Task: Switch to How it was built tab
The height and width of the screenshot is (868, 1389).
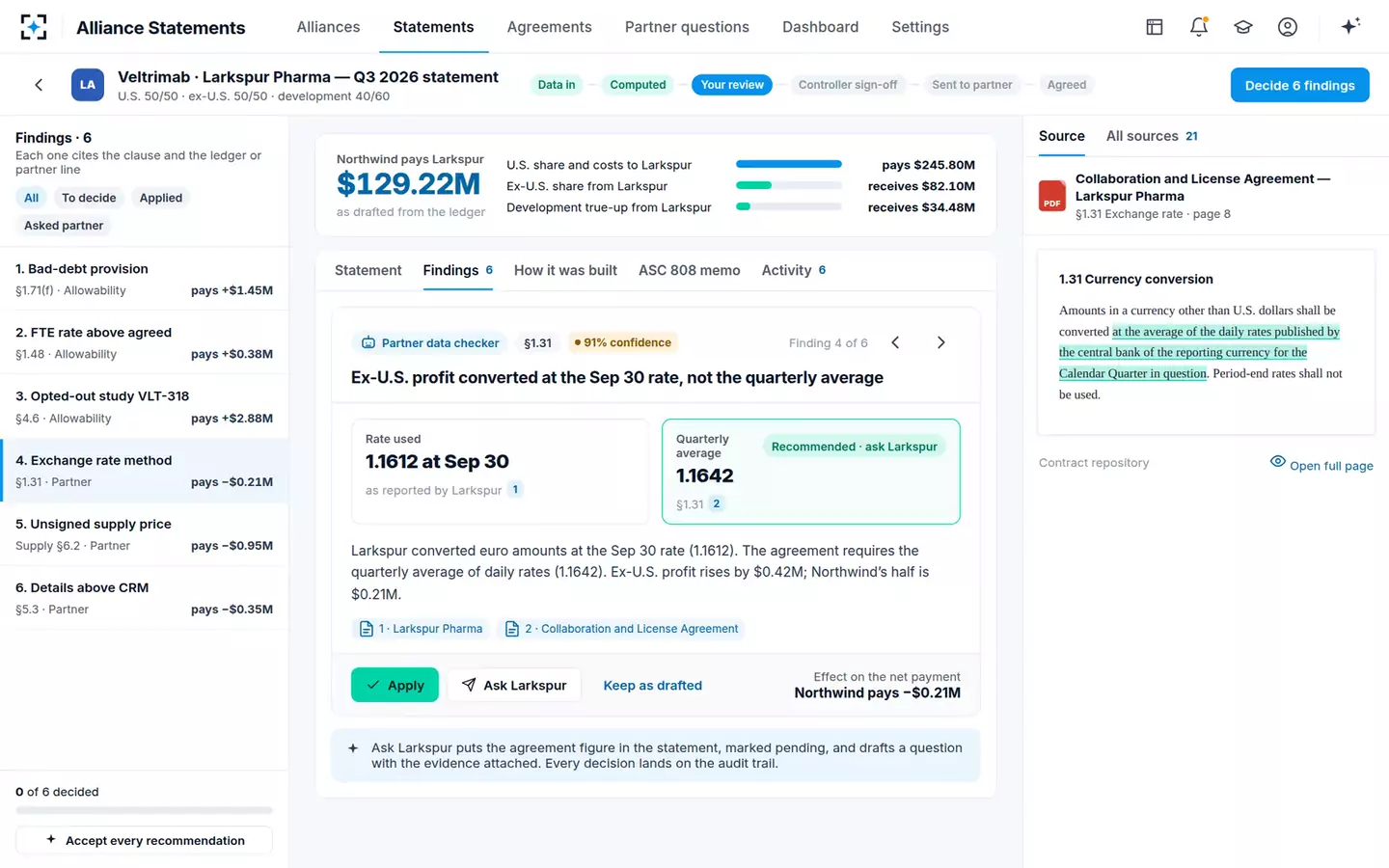Action: coord(565,270)
